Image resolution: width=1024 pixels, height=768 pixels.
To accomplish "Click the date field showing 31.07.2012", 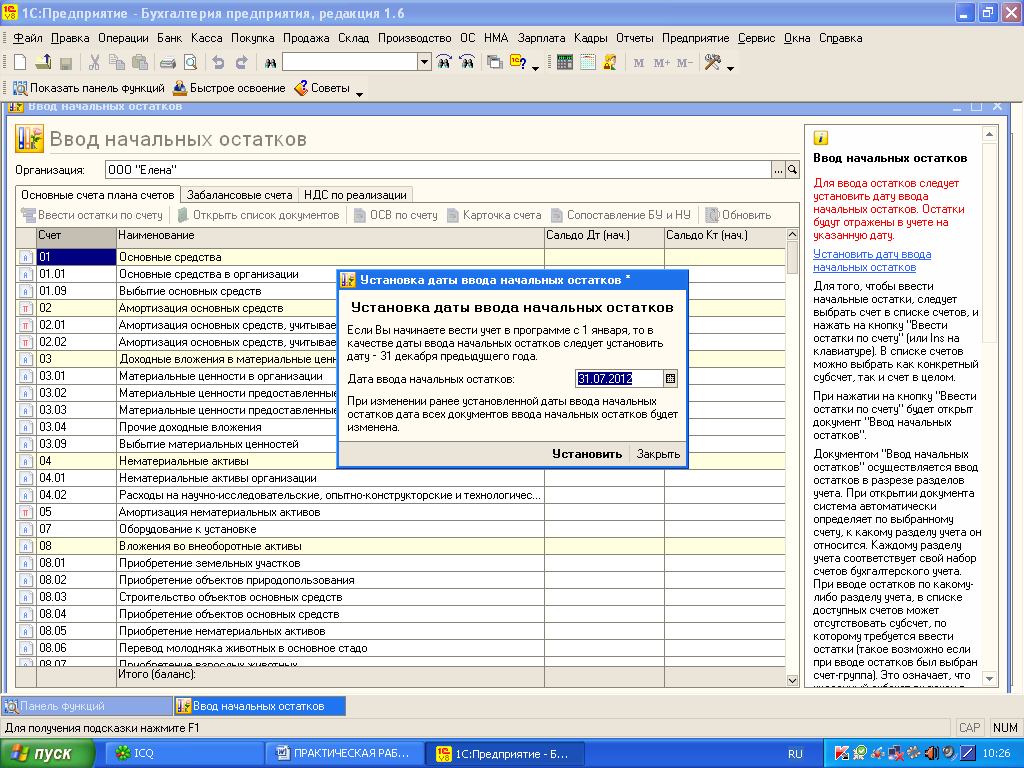I will click(x=619, y=379).
